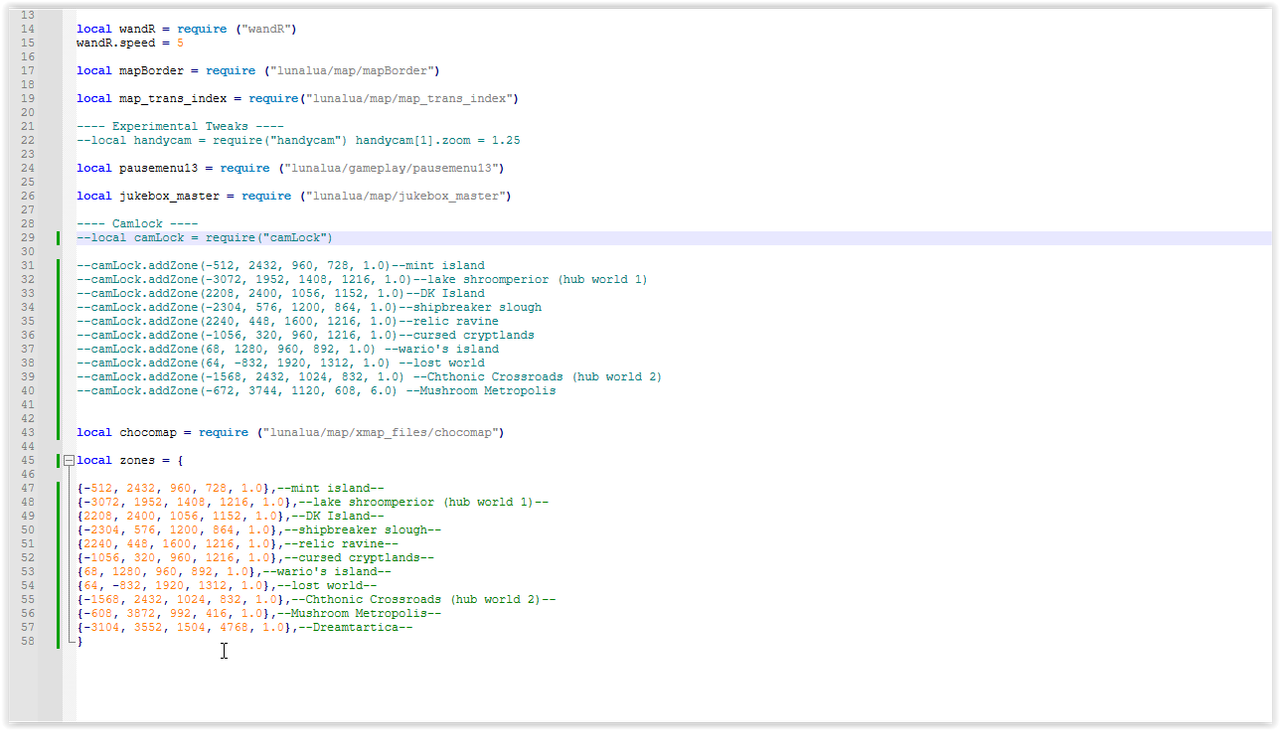1280x730 pixels.
Task: Click the text 'local wandR = require ("wandR")'
Action: [186, 29]
